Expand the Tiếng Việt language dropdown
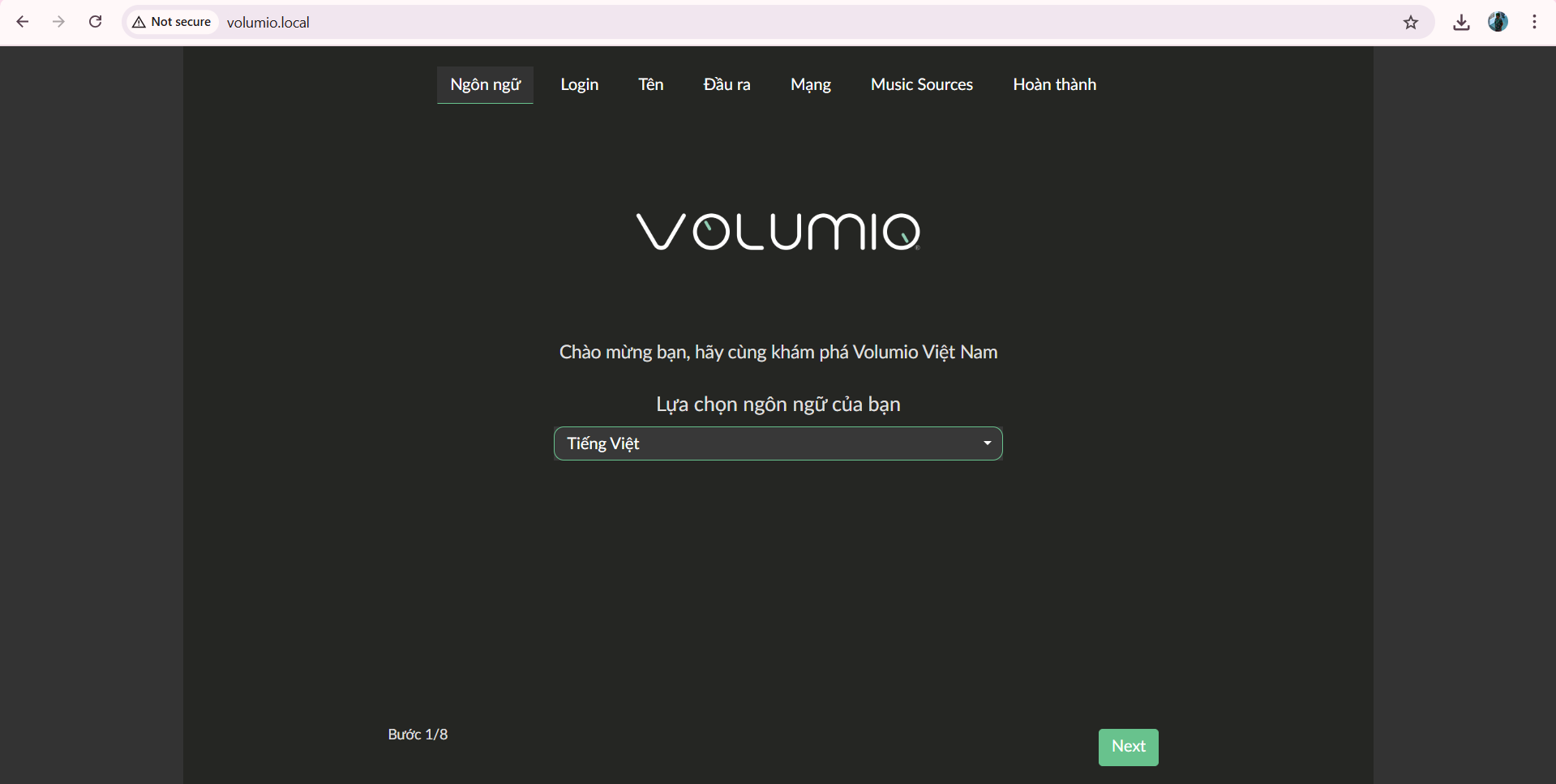The height and width of the screenshot is (784, 1556). pyautogui.click(x=778, y=443)
